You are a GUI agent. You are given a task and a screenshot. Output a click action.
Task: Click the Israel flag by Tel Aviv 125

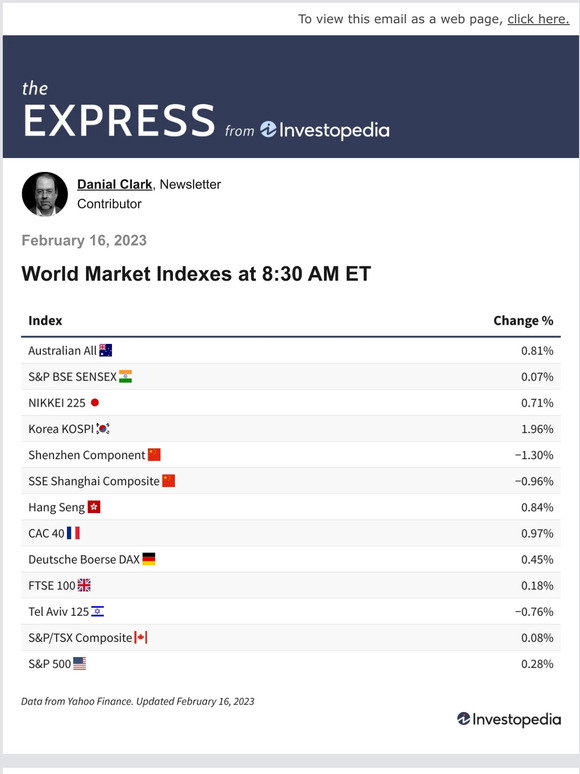pos(97,612)
